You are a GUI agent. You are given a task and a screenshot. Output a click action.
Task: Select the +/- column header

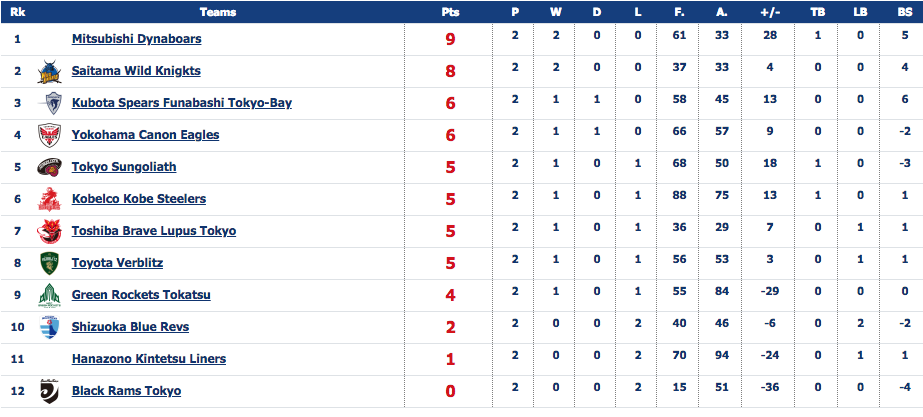[x=770, y=12]
